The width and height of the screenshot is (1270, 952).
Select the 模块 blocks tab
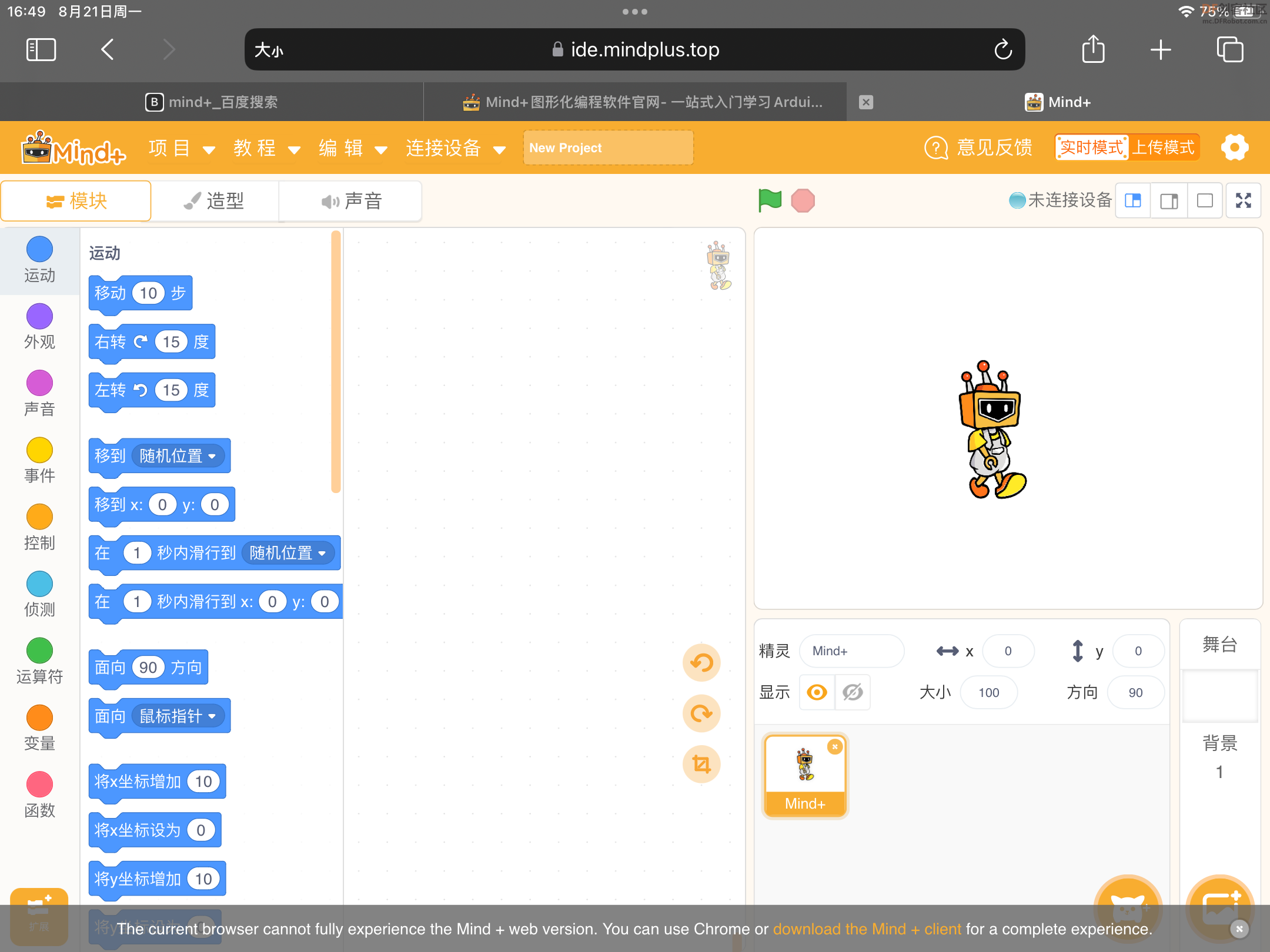point(76,201)
